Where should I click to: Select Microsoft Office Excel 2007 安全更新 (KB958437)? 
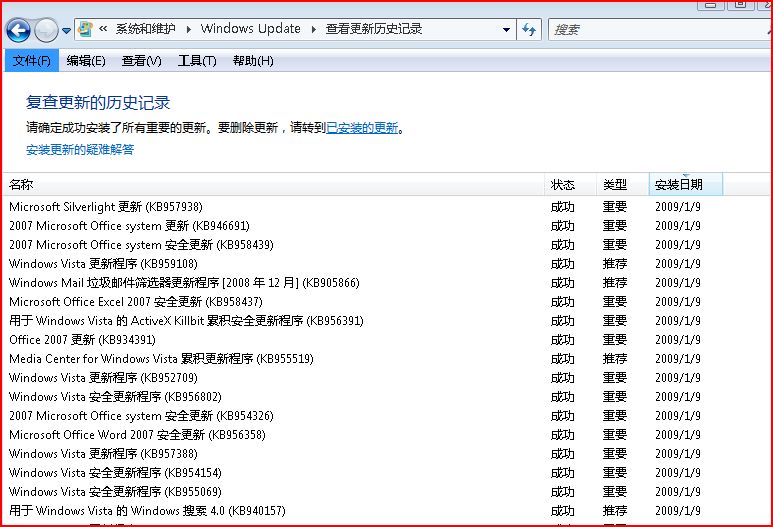tap(386, 302)
